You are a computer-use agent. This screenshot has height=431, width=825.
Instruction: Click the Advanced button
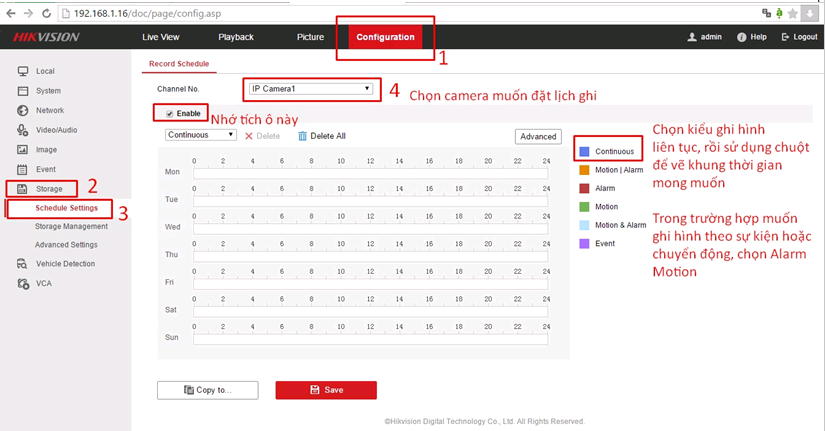pyautogui.click(x=538, y=137)
